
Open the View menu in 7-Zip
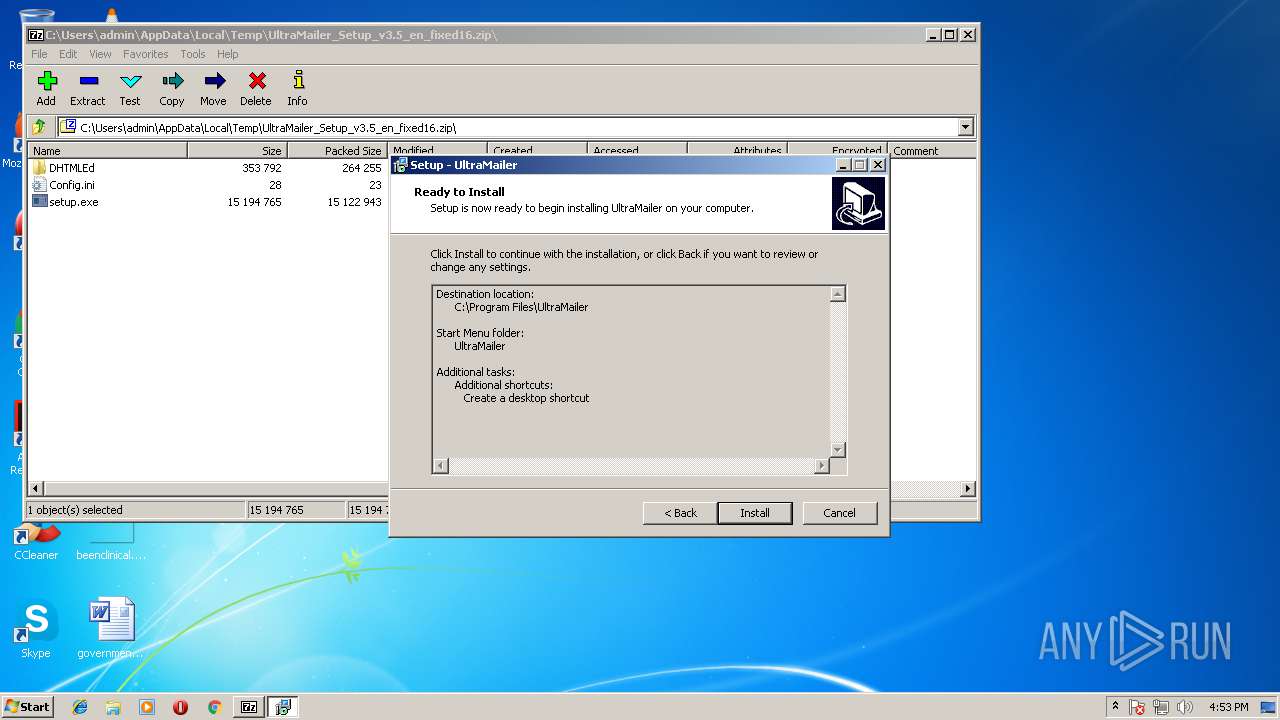coord(101,54)
